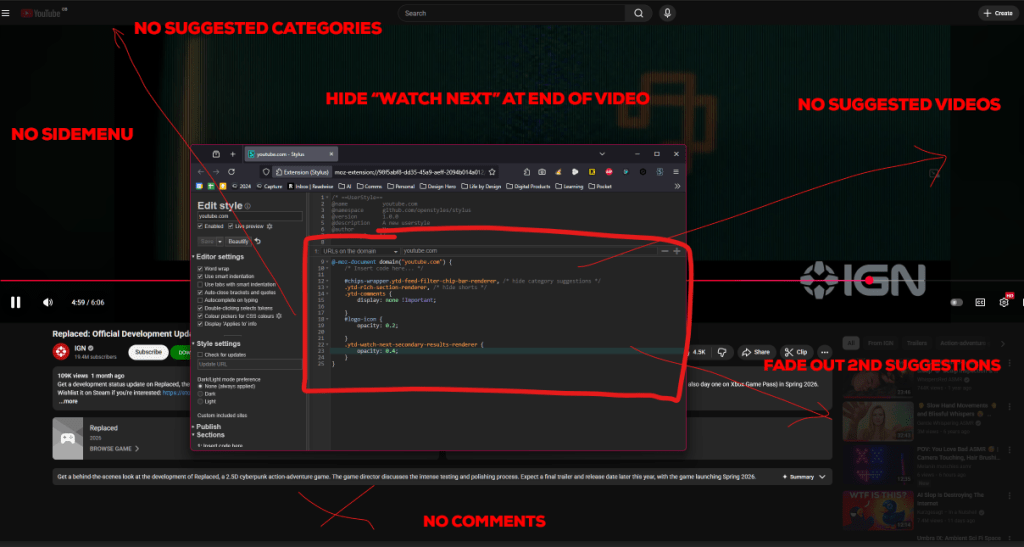
Task: Edit the style name field 'youtube.com'
Action: (250, 216)
